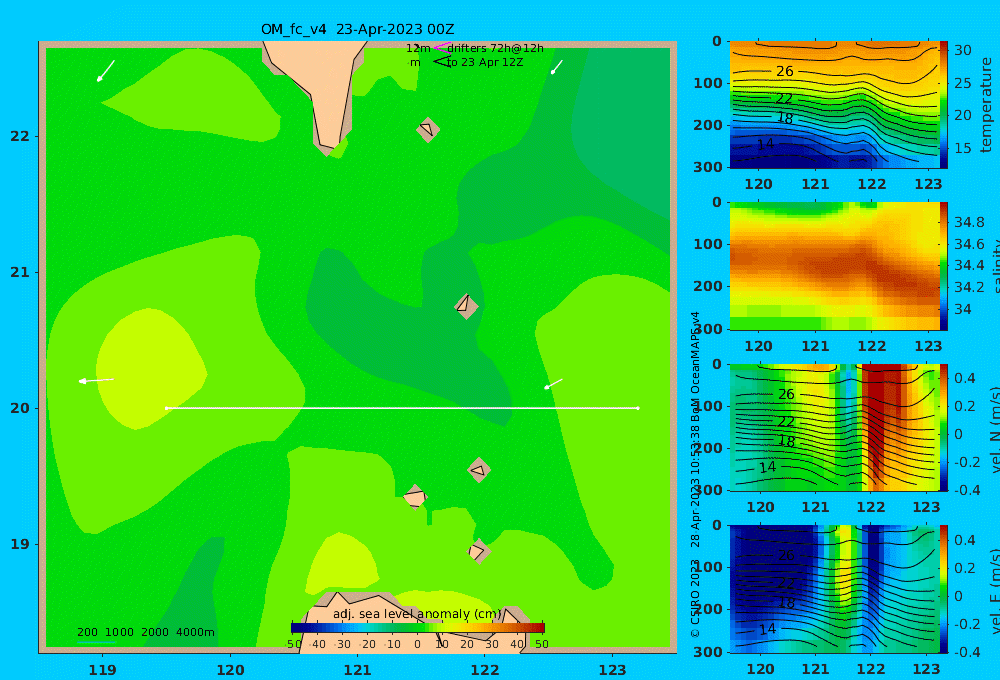The image size is (1000, 680).
Task: Open the salinity depth section panel
Action: pos(833,266)
